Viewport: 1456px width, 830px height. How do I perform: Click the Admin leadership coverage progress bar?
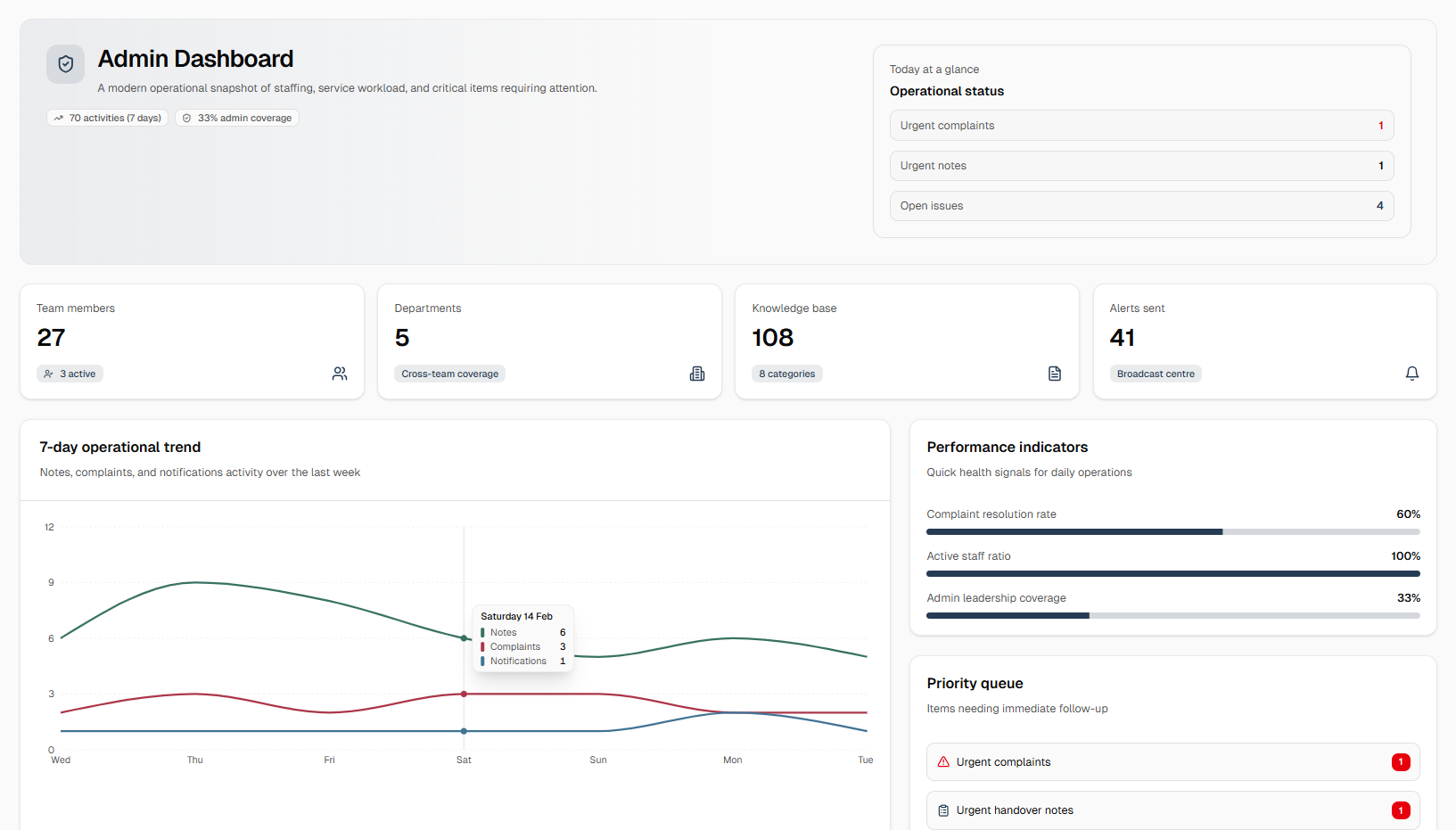point(1172,615)
